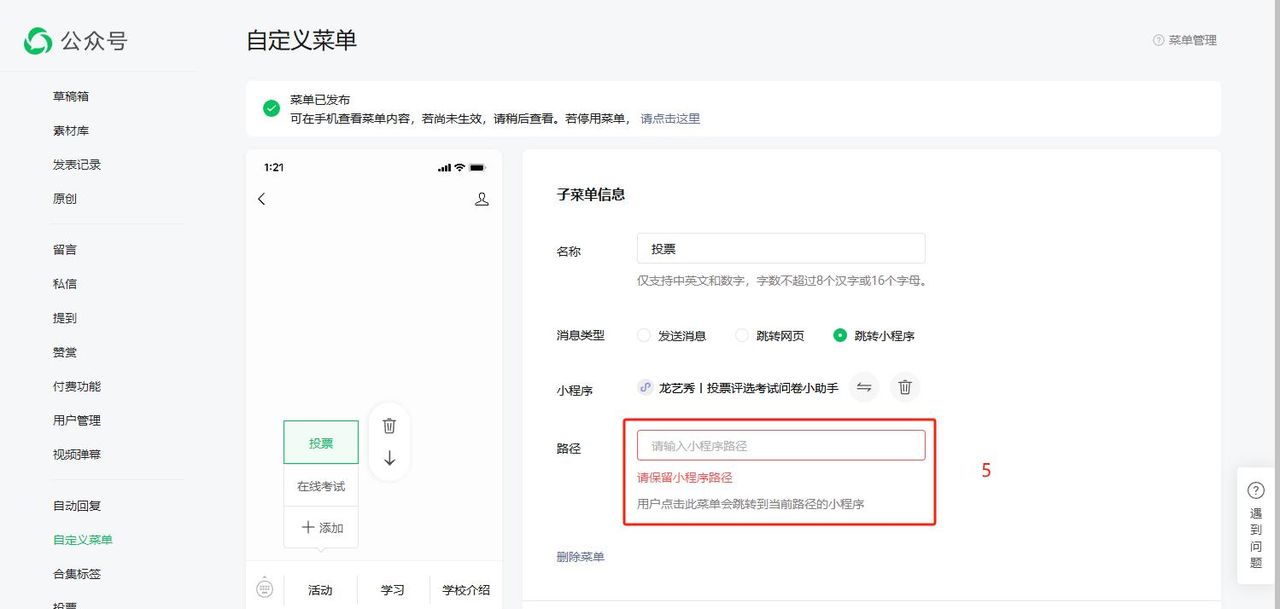
Task: Click the back arrow in the phone preview
Action: (x=261, y=199)
